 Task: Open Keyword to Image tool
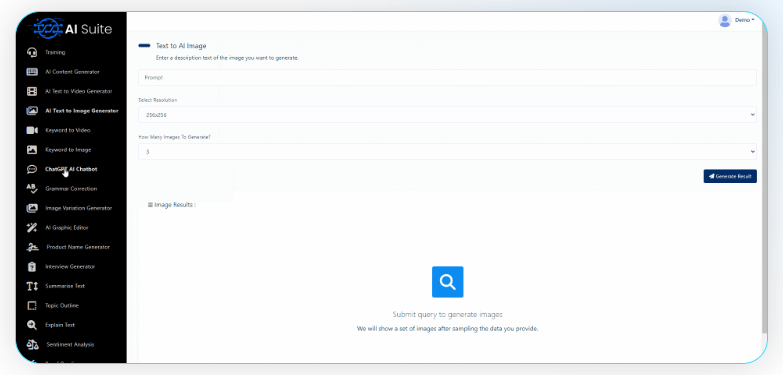coord(68,150)
